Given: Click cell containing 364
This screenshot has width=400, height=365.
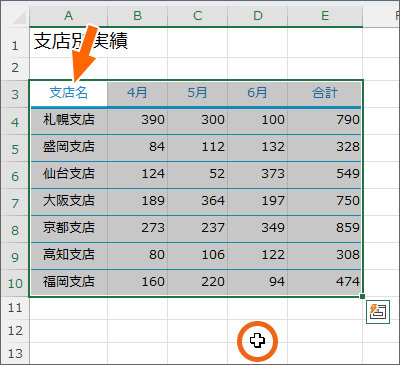Looking at the screenshot, I should [198, 202].
